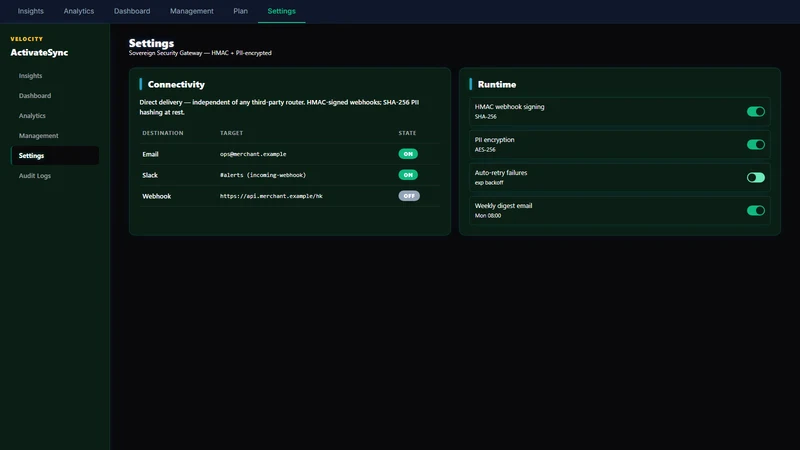Toggle the Weekly digest email switch
800x450 pixels.
[756, 210]
